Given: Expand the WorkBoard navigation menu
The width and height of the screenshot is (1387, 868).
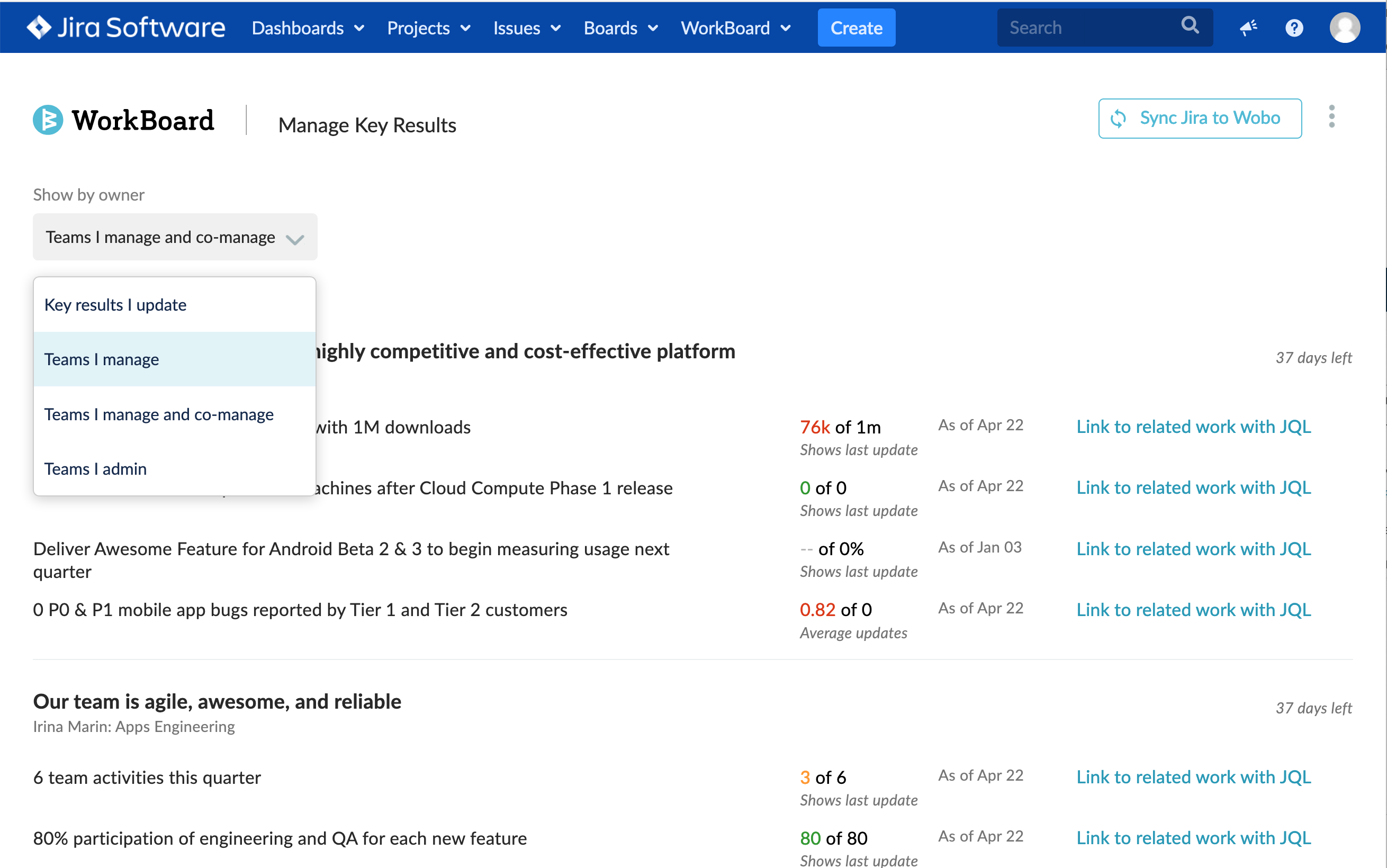Looking at the screenshot, I should (736, 28).
